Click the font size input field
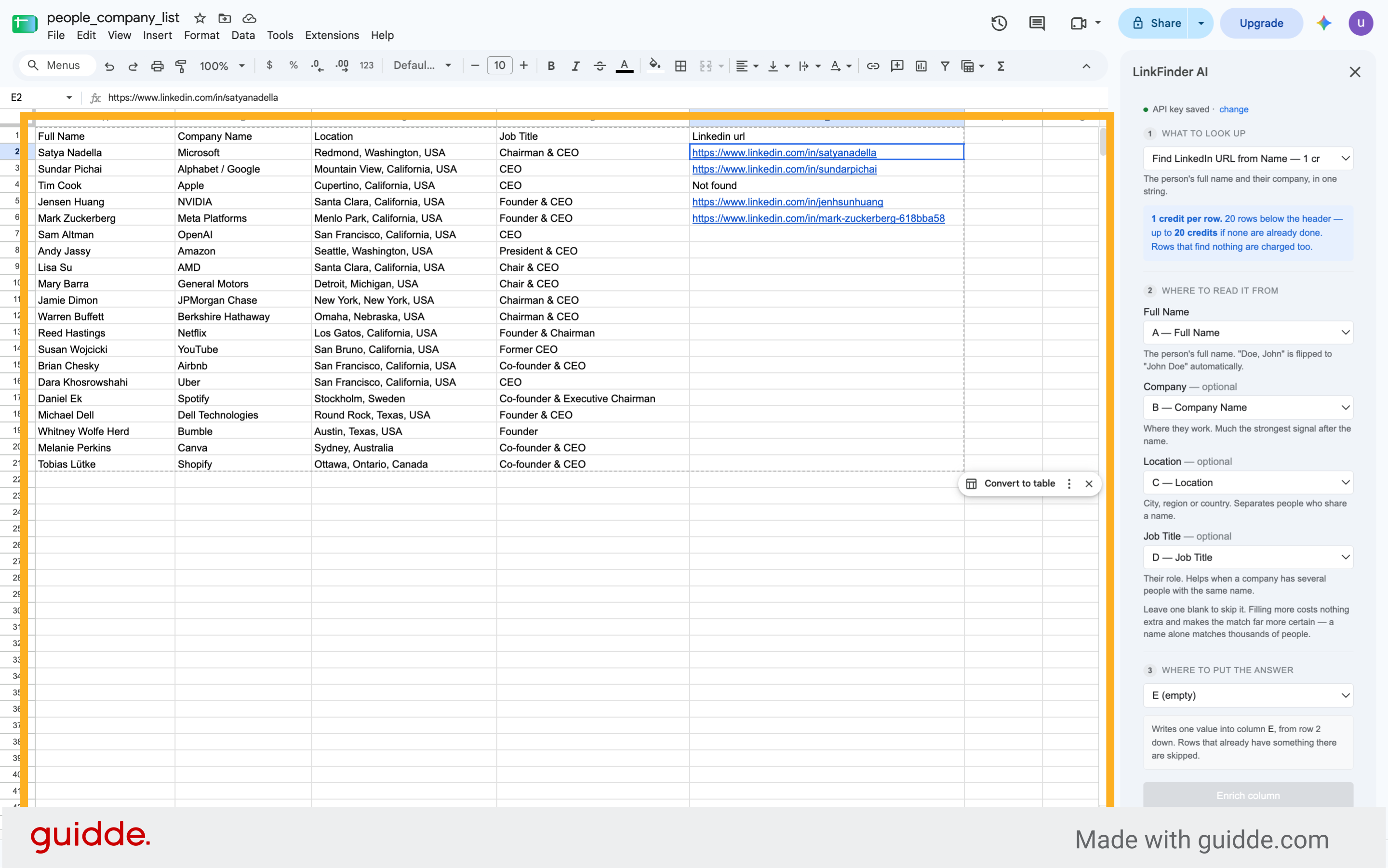The height and width of the screenshot is (868, 1388). coord(499,66)
